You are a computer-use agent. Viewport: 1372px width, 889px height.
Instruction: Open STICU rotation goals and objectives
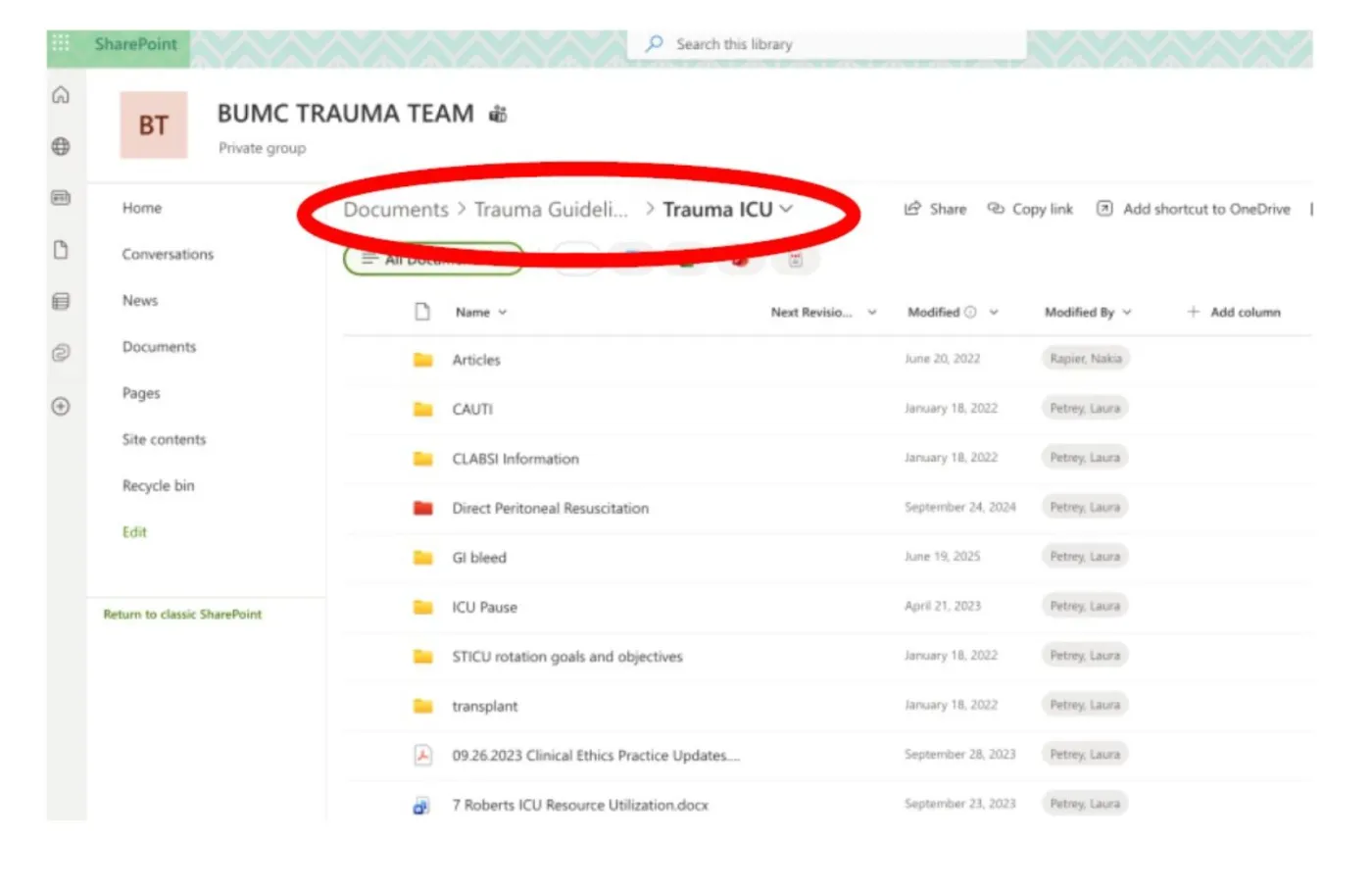coord(567,657)
